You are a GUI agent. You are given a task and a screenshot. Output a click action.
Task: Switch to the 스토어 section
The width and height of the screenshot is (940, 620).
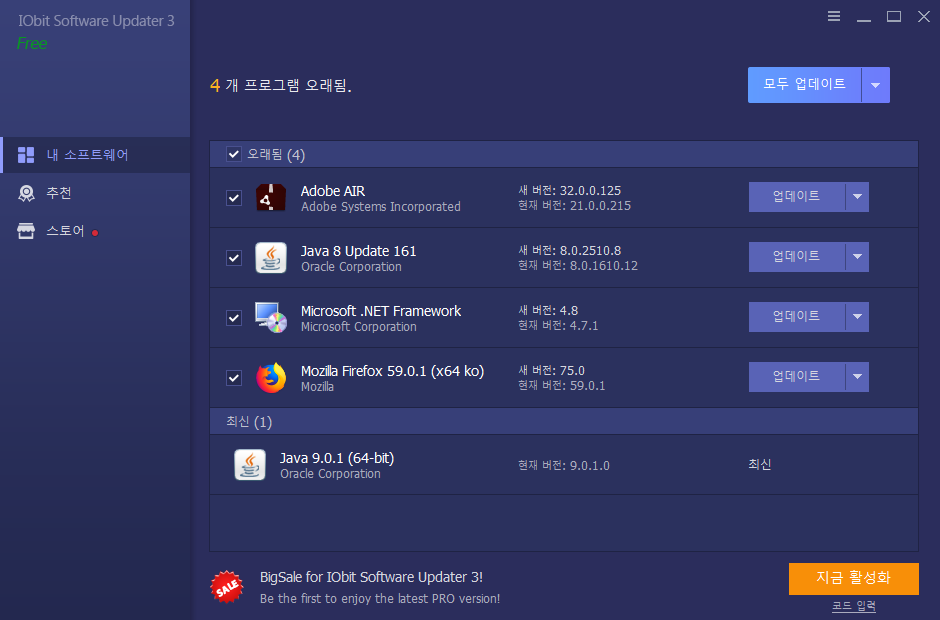tap(96, 231)
